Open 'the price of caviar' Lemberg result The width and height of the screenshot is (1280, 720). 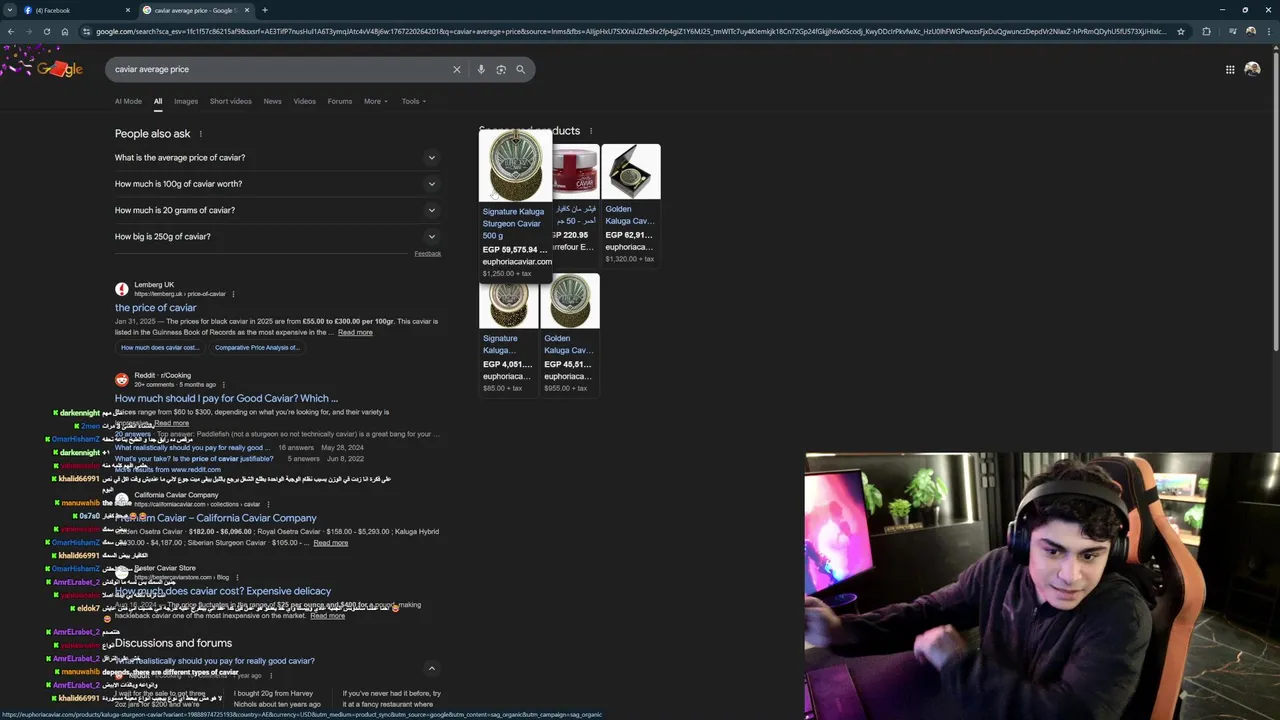[155, 307]
